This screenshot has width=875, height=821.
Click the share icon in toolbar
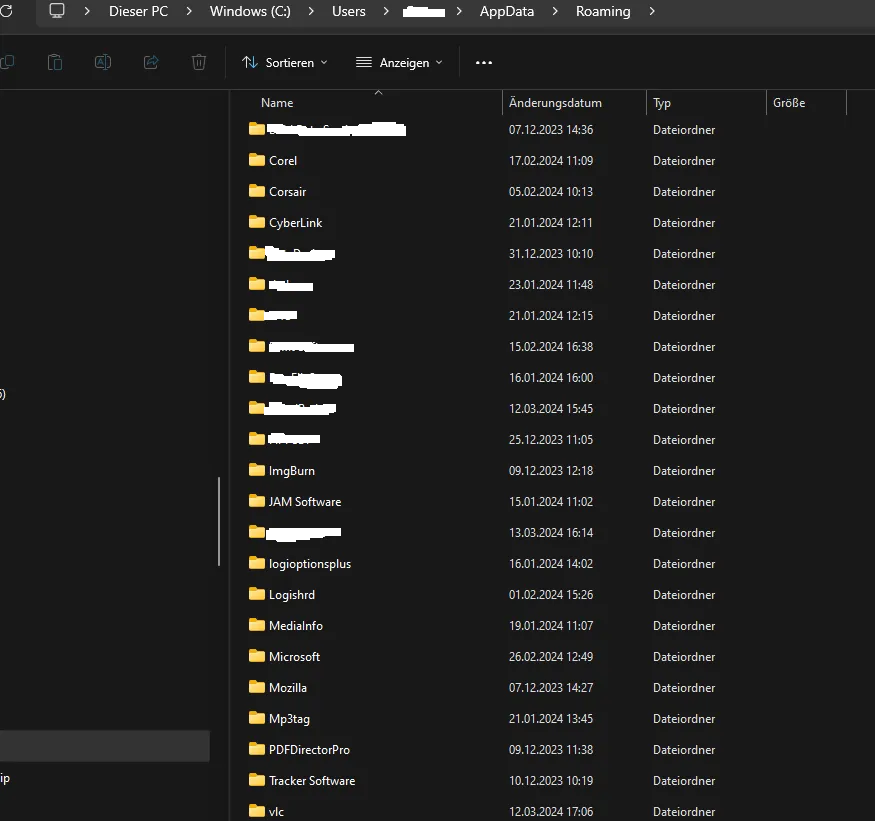(151, 62)
